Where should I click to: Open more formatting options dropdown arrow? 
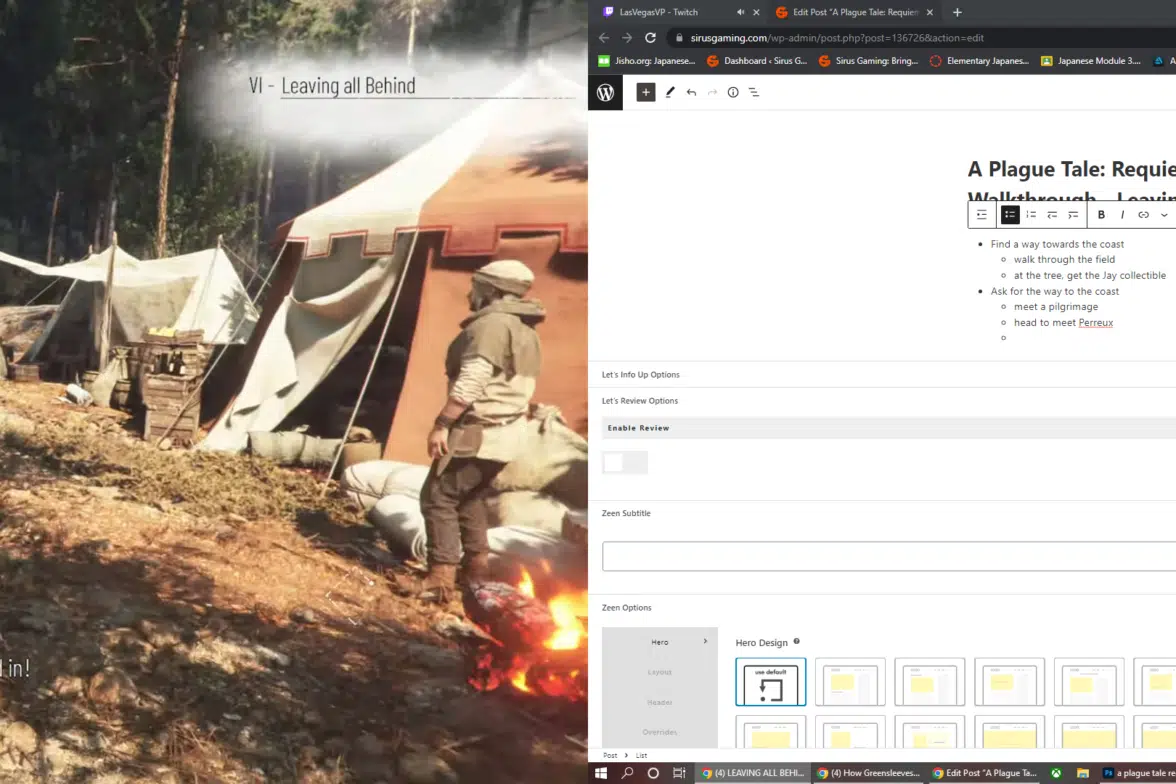point(1164,215)
